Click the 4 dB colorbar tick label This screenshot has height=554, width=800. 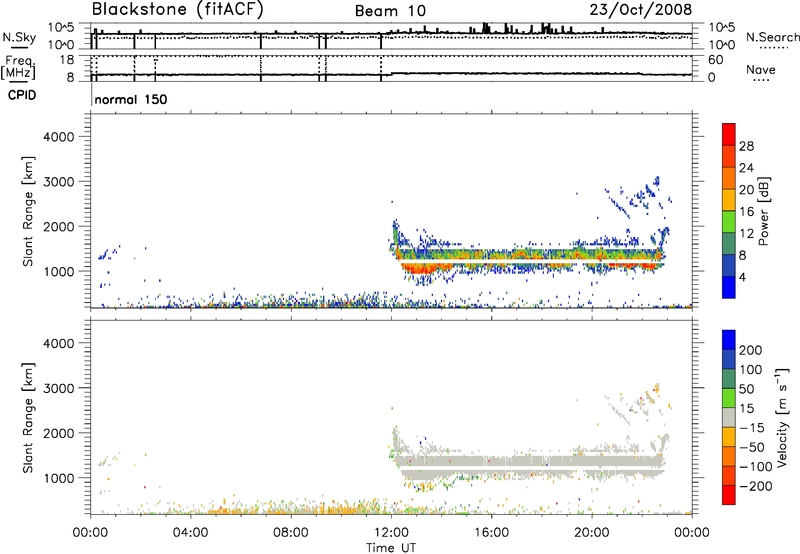[743, 277]
